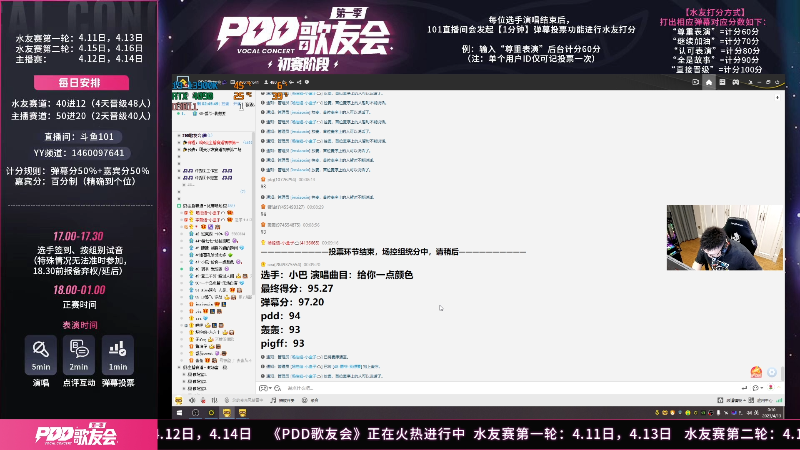Viewport: 800px width, 450px height.
Task: Click the channel avatar in YY top-left corner
Action: point(182,82)
